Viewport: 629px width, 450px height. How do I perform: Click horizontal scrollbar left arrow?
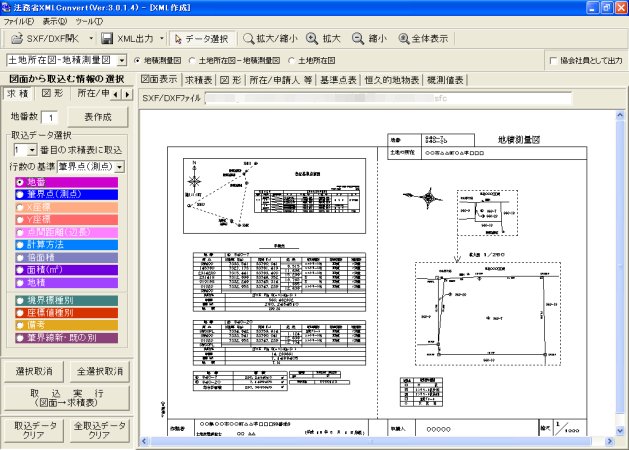click(144, 441)
